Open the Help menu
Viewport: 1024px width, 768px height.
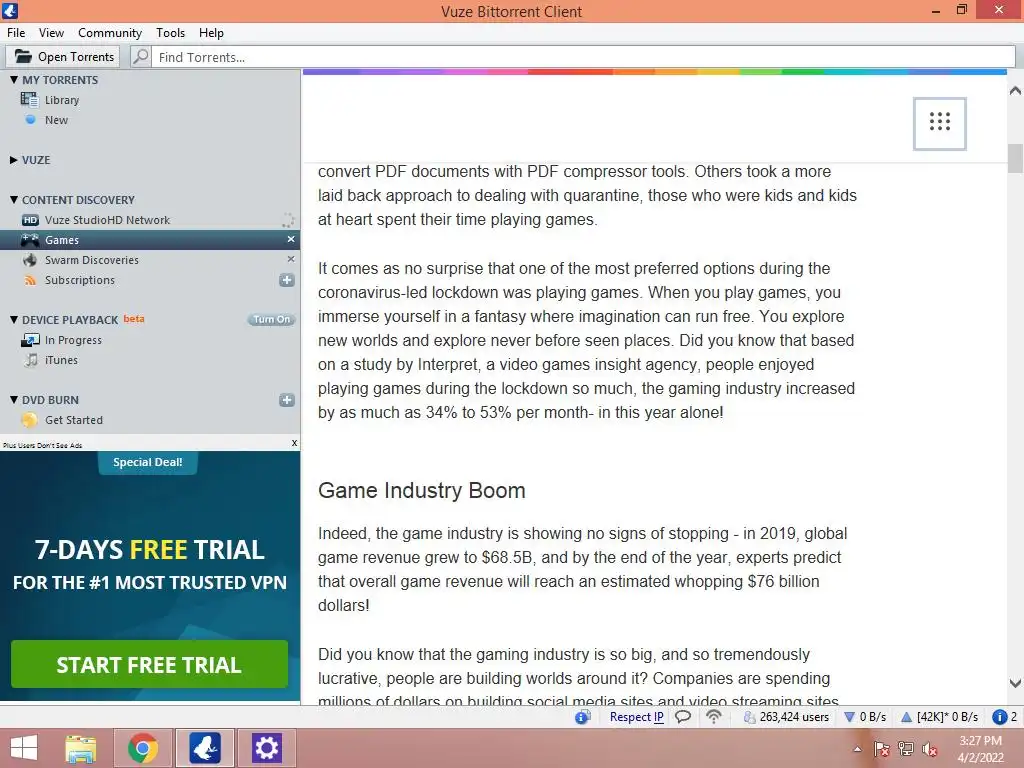pos(211,33)
